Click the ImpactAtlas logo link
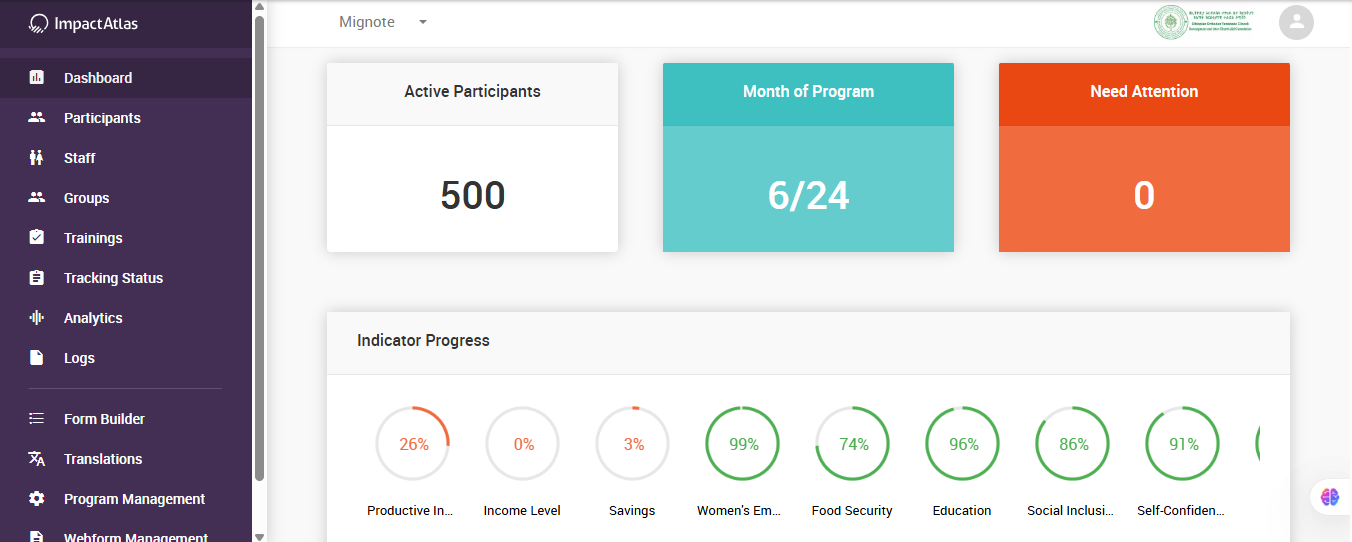Image resolution: width=1352 pixels, height=542 pixels. (x=84, y=24)
